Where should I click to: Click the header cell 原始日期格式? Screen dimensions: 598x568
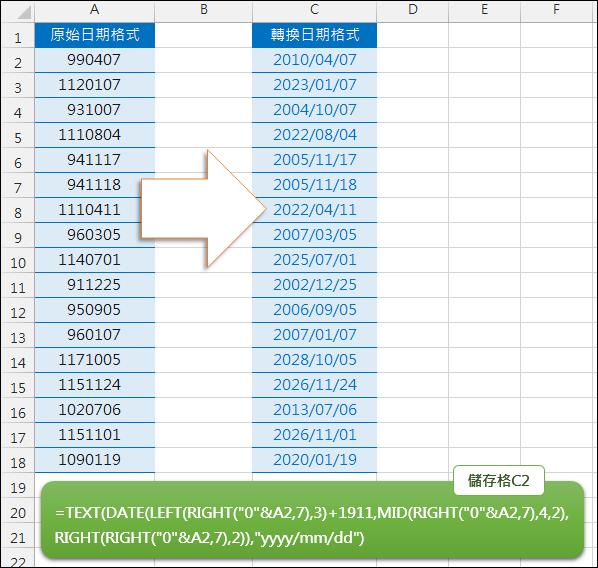[95, 35]
